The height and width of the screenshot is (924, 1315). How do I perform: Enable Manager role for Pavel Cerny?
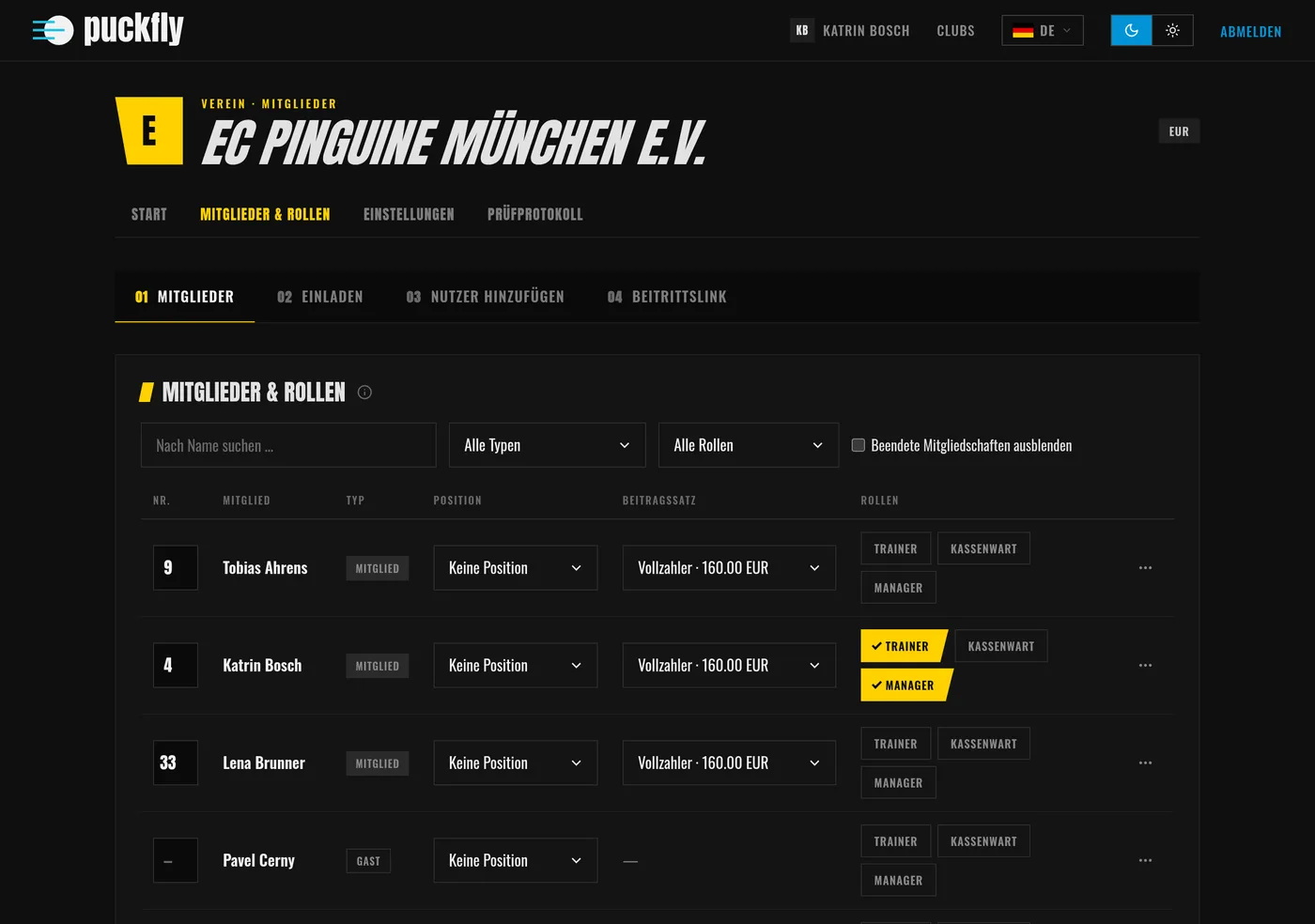pyautogui.click(x=899, y=881)
